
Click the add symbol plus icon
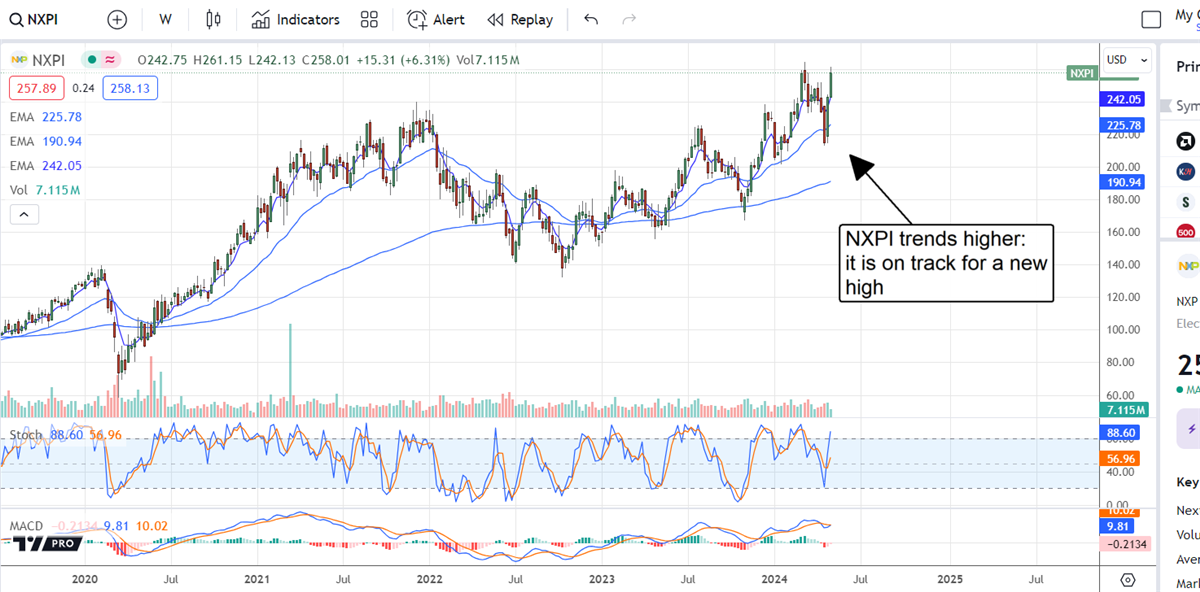coord(117,19)
